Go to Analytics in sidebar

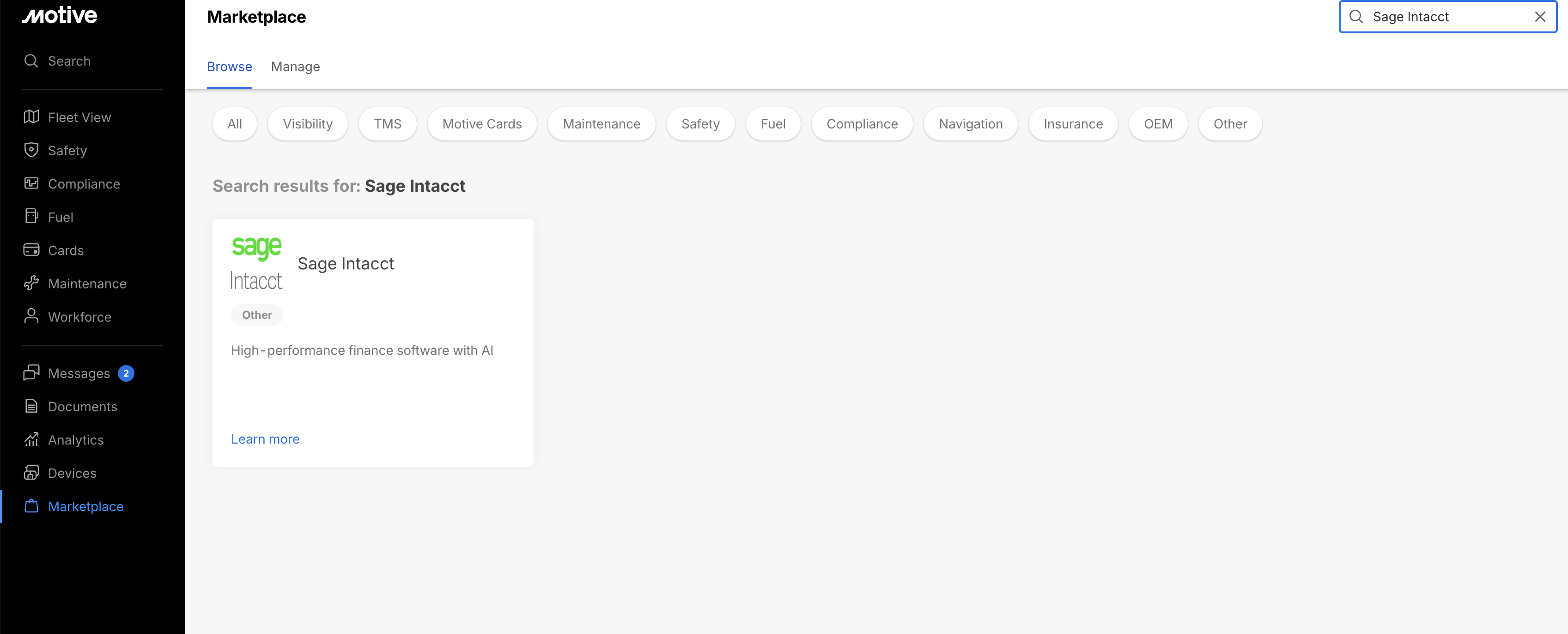[75, 440]
